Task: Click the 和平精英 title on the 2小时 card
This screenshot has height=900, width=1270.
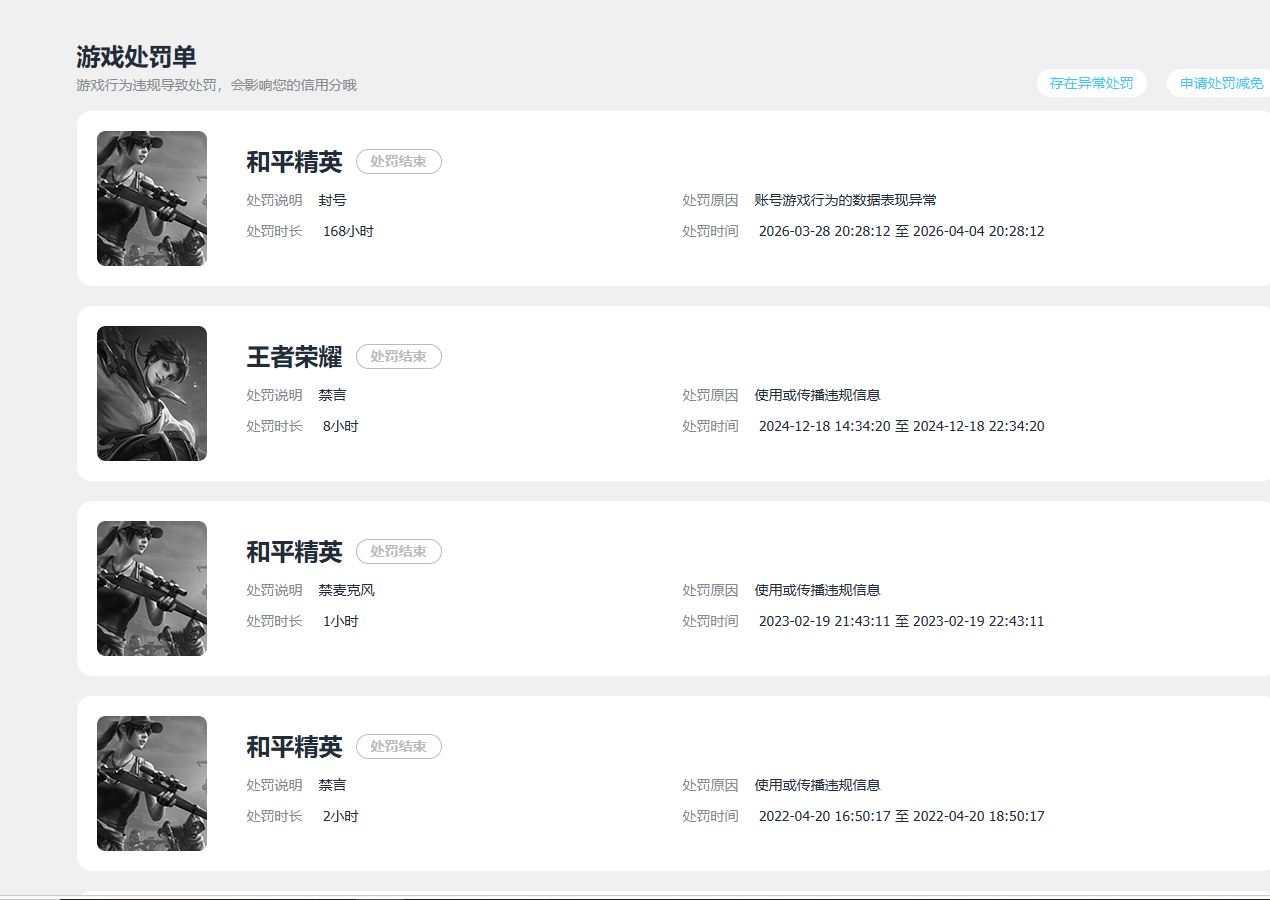Action: pos(294,747)
